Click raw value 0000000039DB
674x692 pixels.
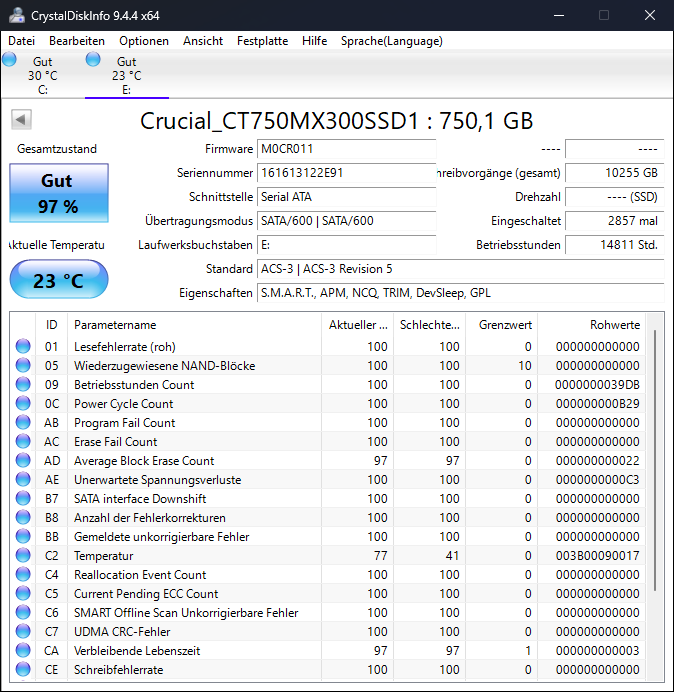[x=597, y=385]
